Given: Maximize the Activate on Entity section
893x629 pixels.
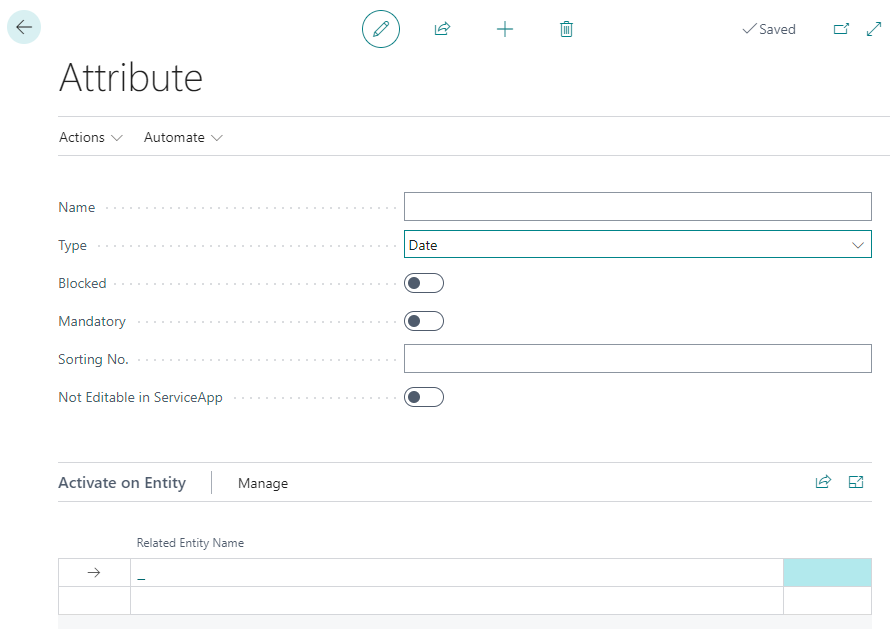Looking at the screenshot, I should [856, 482].
